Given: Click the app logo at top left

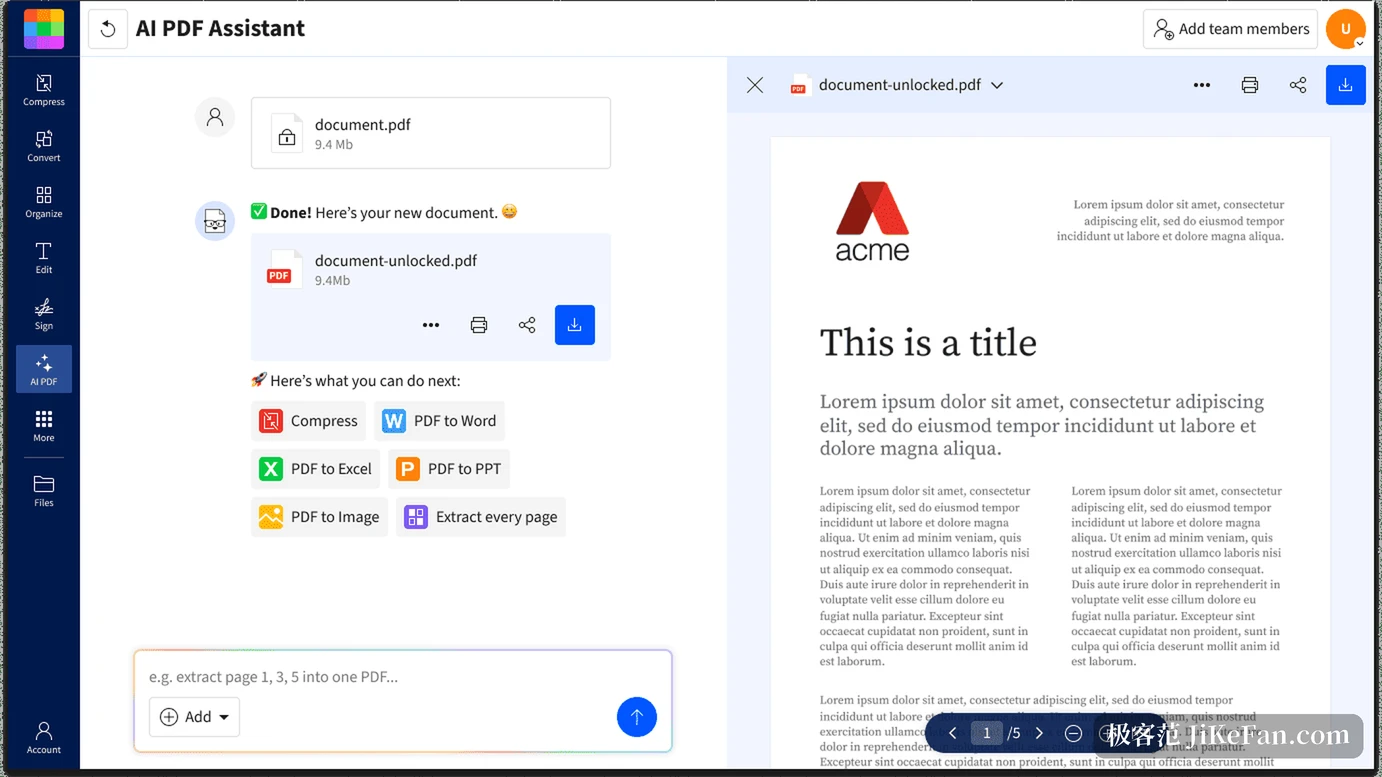Looking at the screenshot, I should pyautogui.click(x=44, y=29).
